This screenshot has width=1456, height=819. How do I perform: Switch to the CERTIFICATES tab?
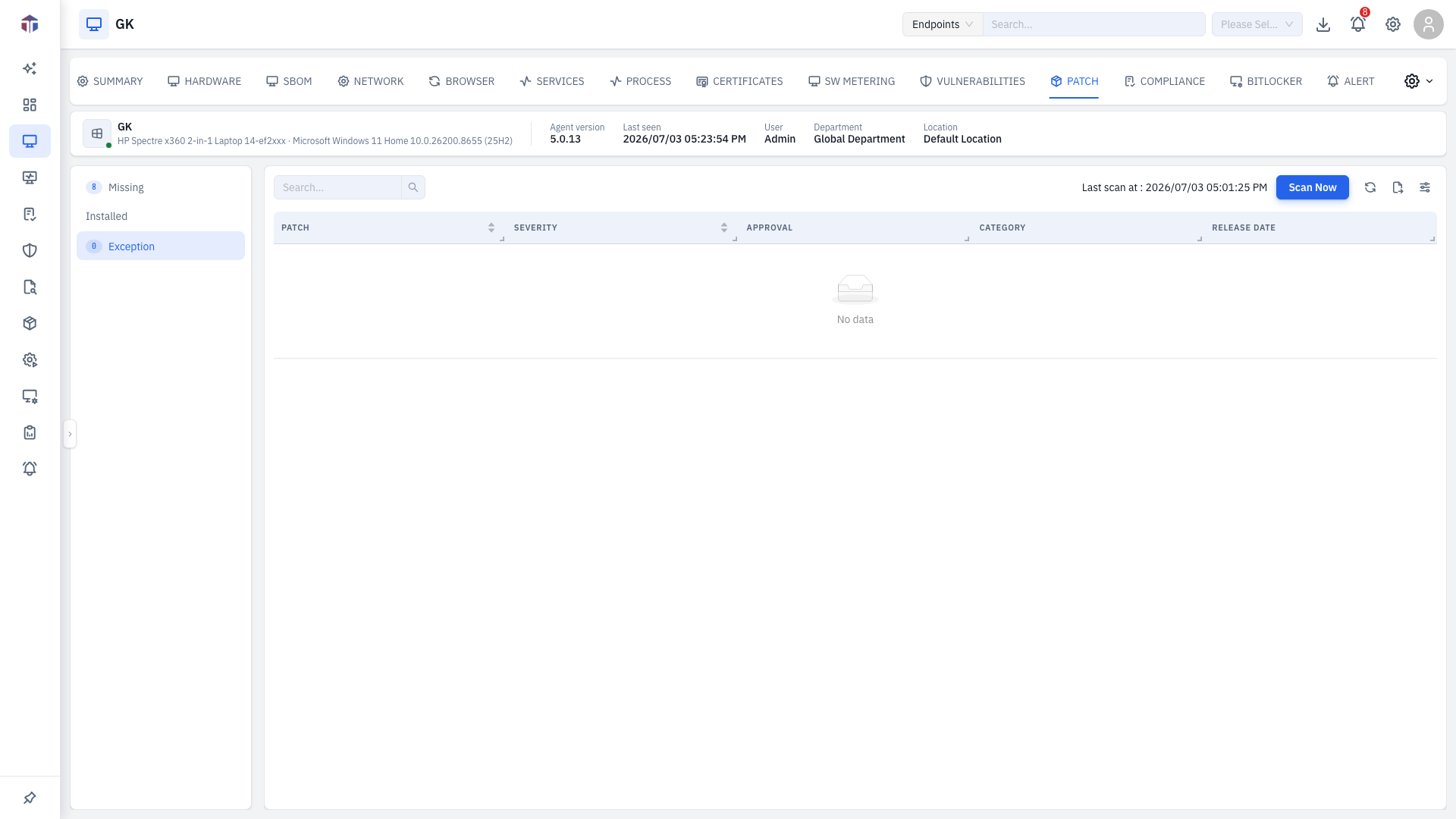(739, 81)
